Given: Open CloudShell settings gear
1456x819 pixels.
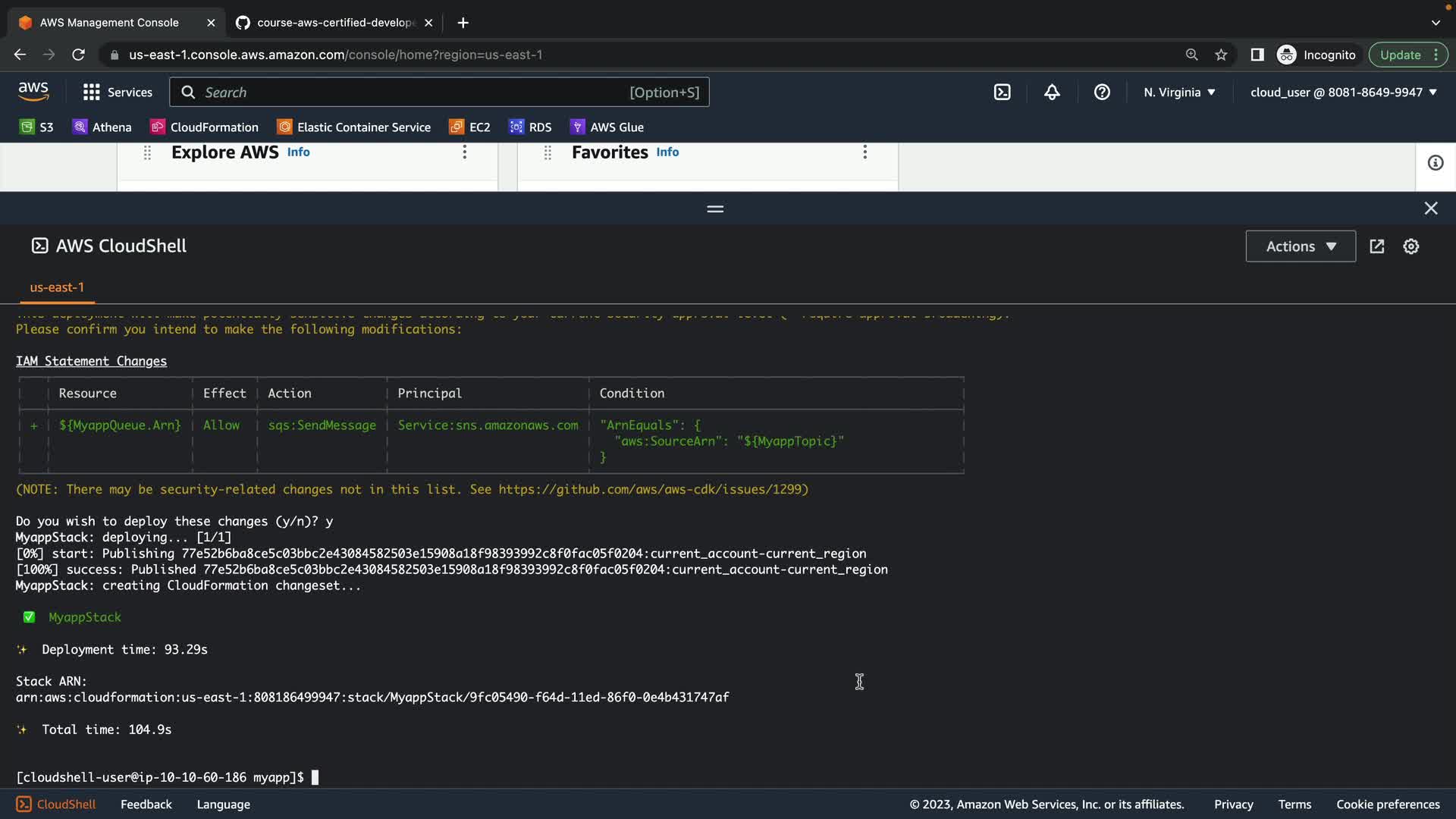Looking at the screenshot, I should (x=1410, y=246).
